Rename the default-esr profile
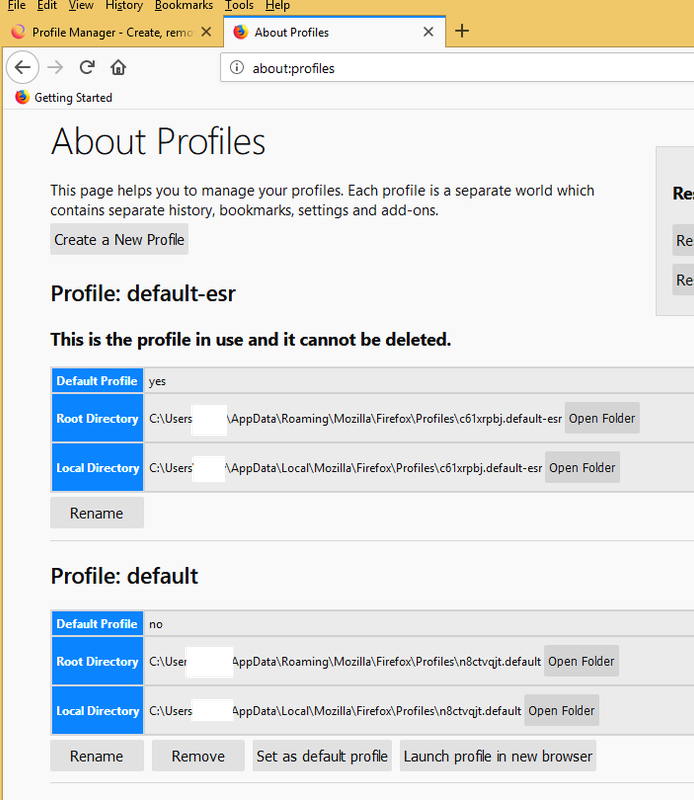The height and width of the screenshot is (800, 694). [x=97, y=513]
